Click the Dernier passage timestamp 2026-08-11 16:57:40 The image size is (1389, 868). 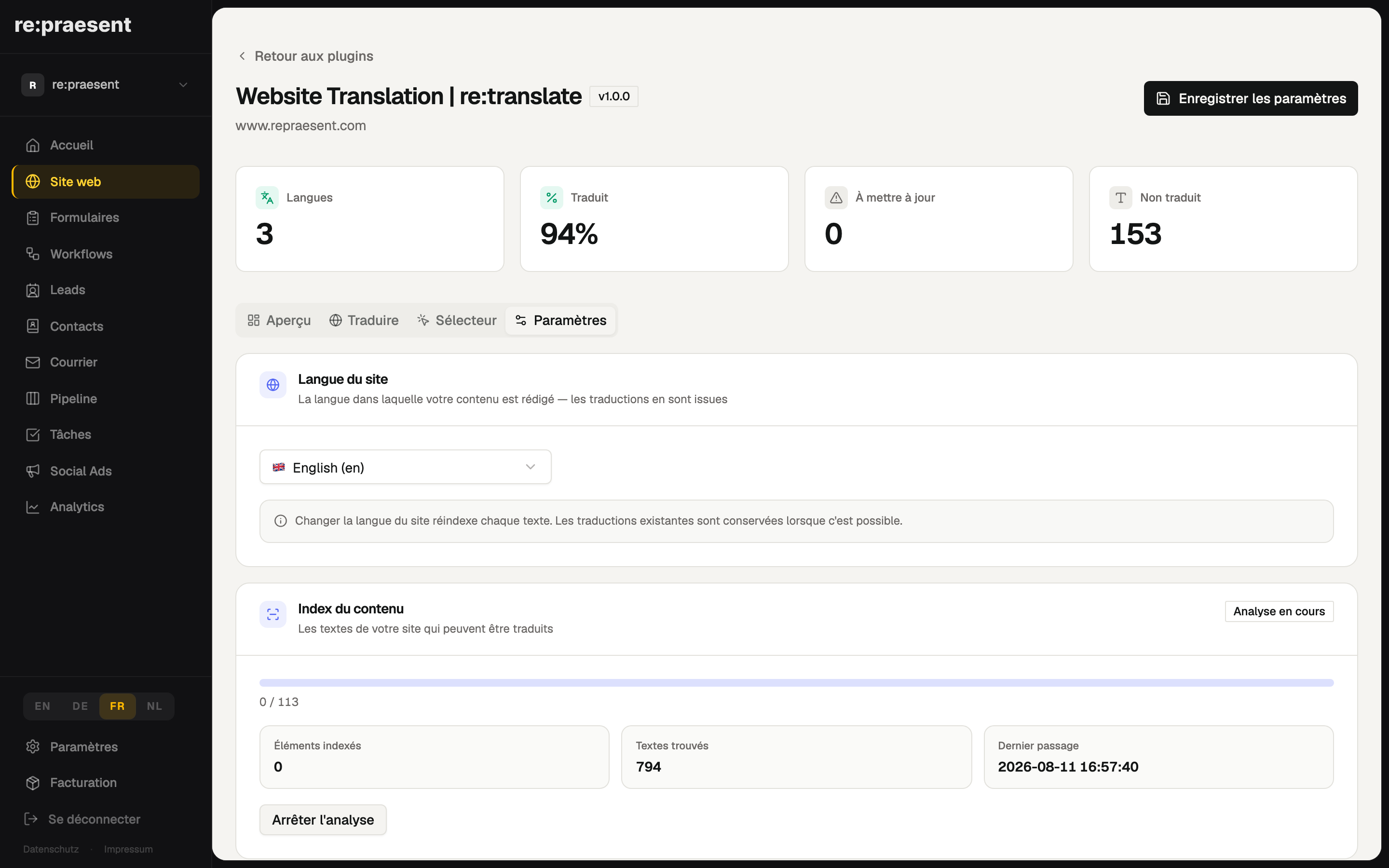pos(1068,767)
